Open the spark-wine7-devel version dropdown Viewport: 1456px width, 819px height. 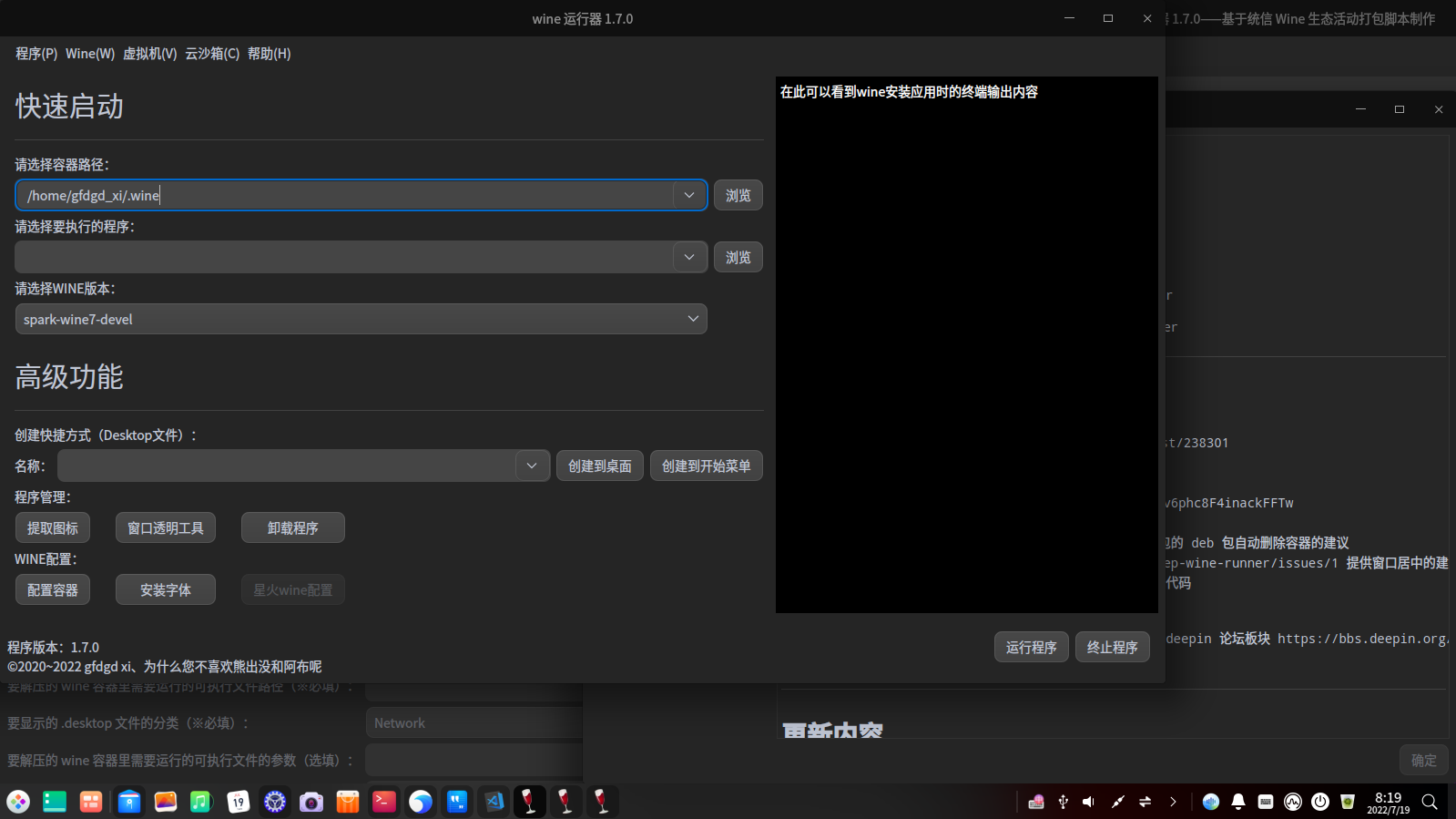(361, 319)
